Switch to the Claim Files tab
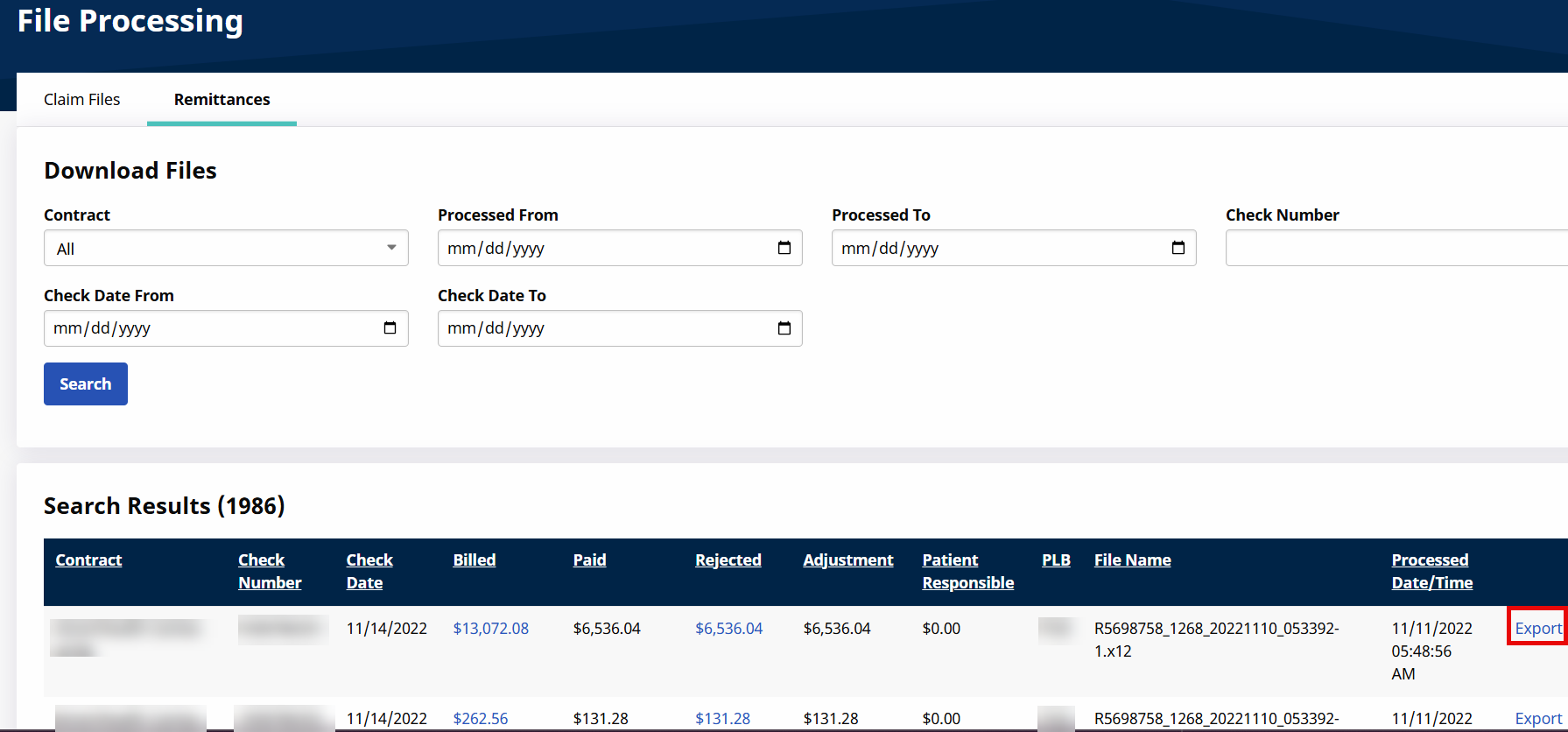Image resolution: width=1568 pixels, height=732 pixels. click(82, 100)
